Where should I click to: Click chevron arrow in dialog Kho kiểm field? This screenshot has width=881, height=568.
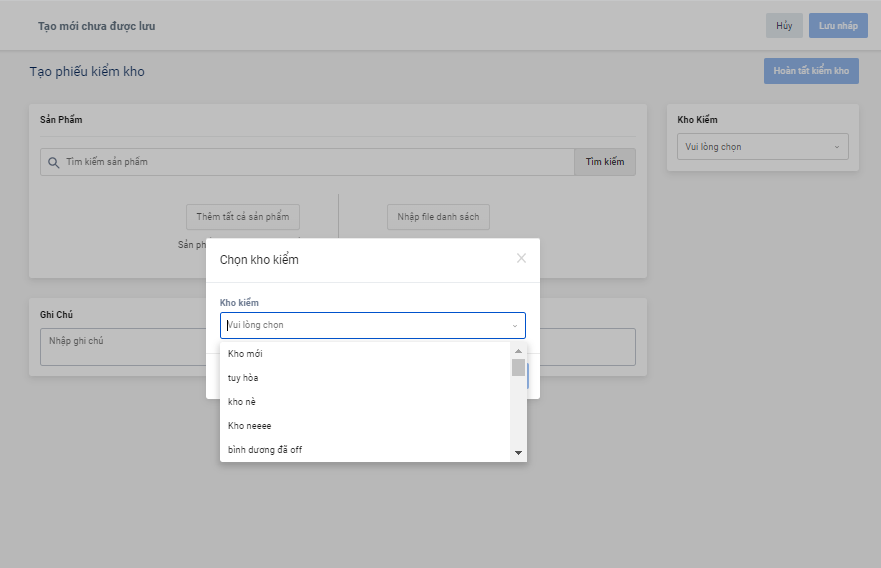pos(515,326)
